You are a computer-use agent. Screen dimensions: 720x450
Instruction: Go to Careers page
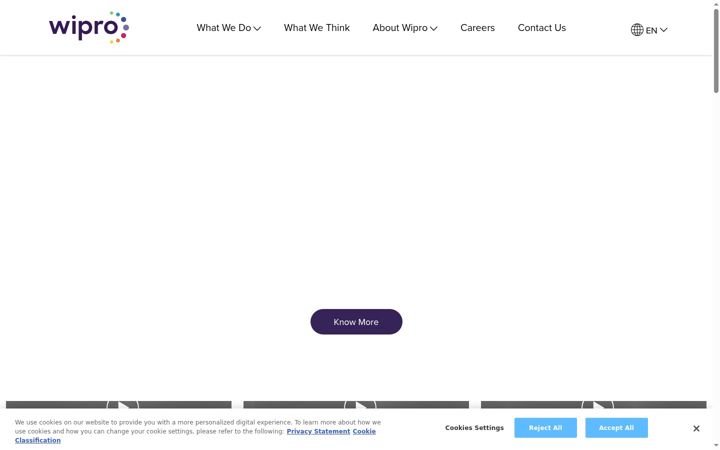click(477, 28)
